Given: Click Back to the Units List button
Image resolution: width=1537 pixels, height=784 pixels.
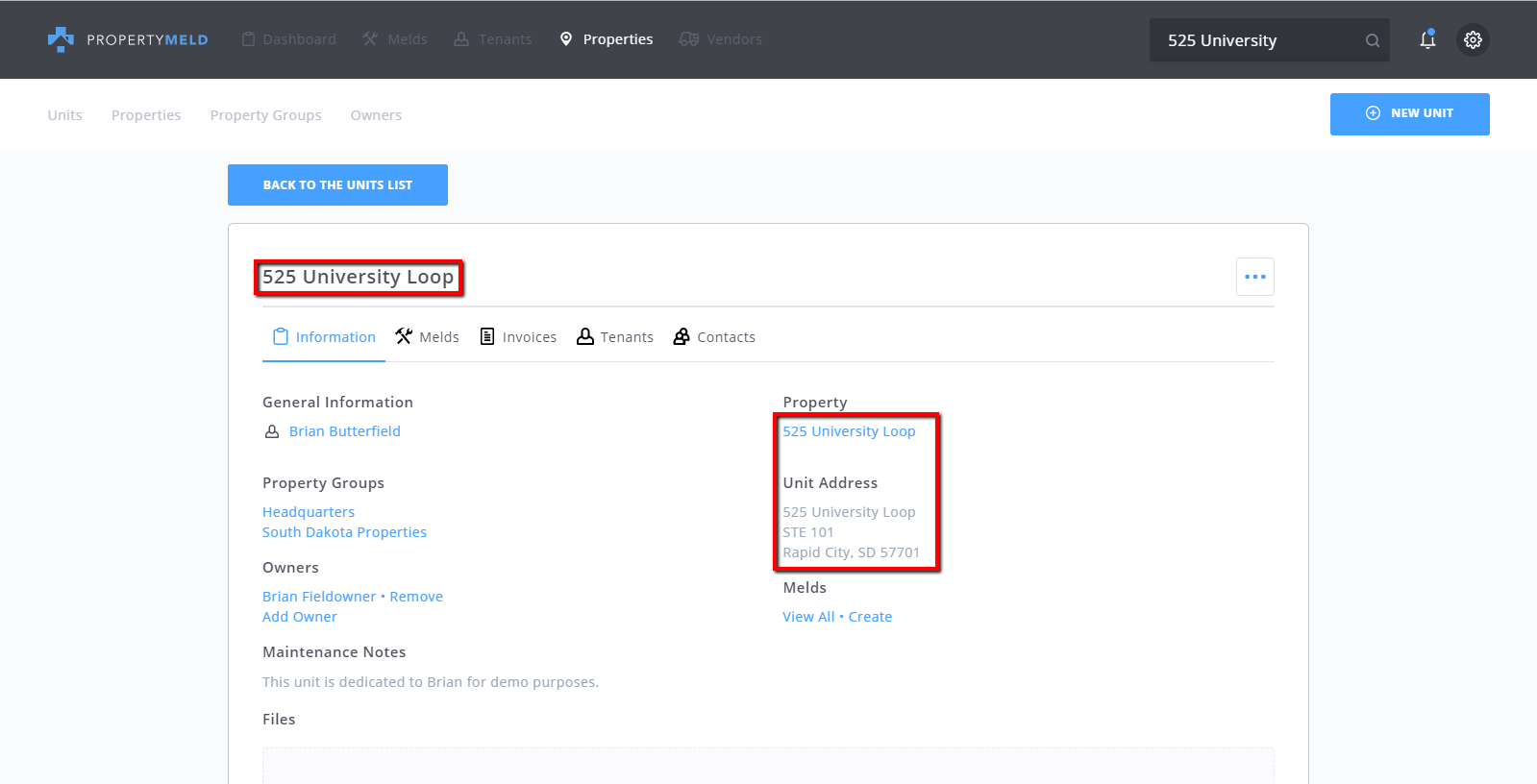Looking at the screenshot, I should [x=337, y=184].
